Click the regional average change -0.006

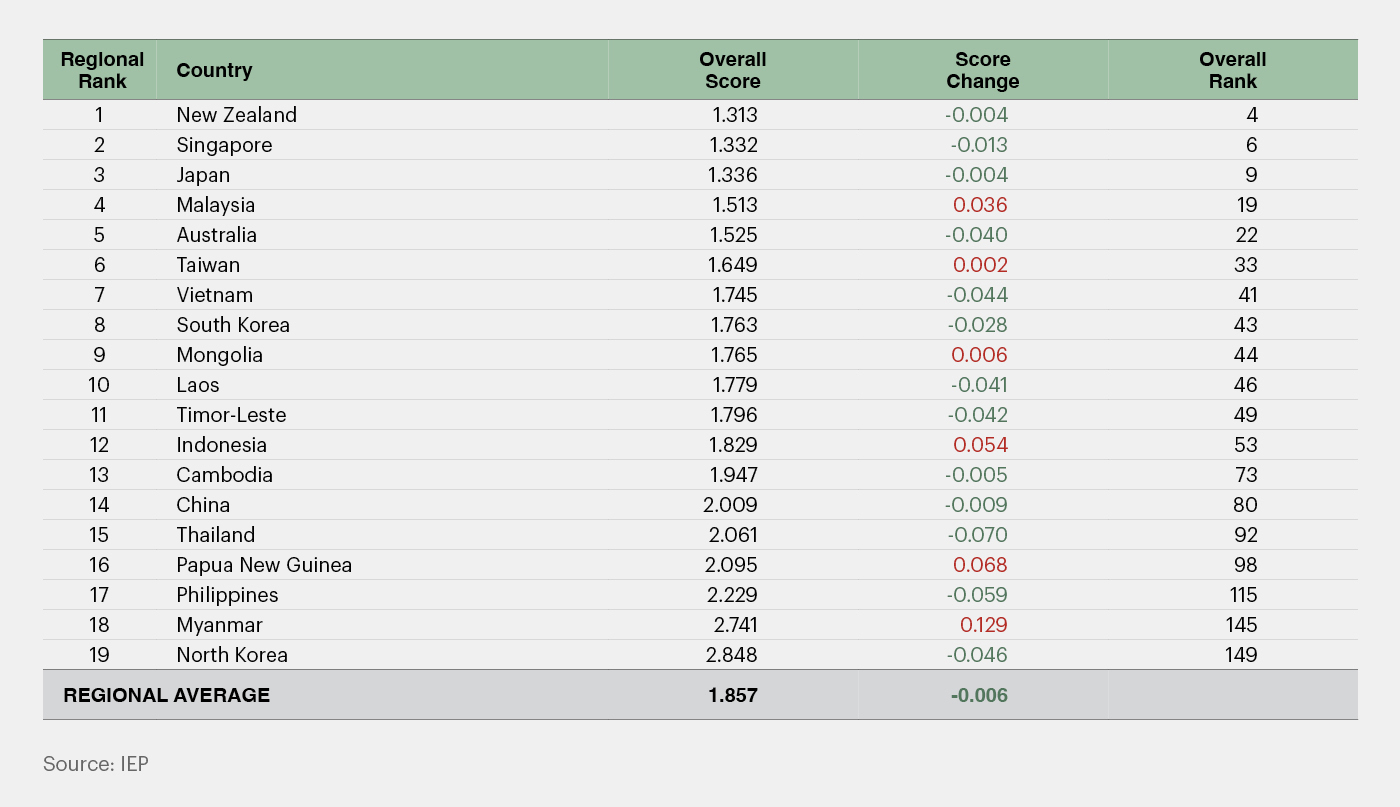(x=979, y=695)
